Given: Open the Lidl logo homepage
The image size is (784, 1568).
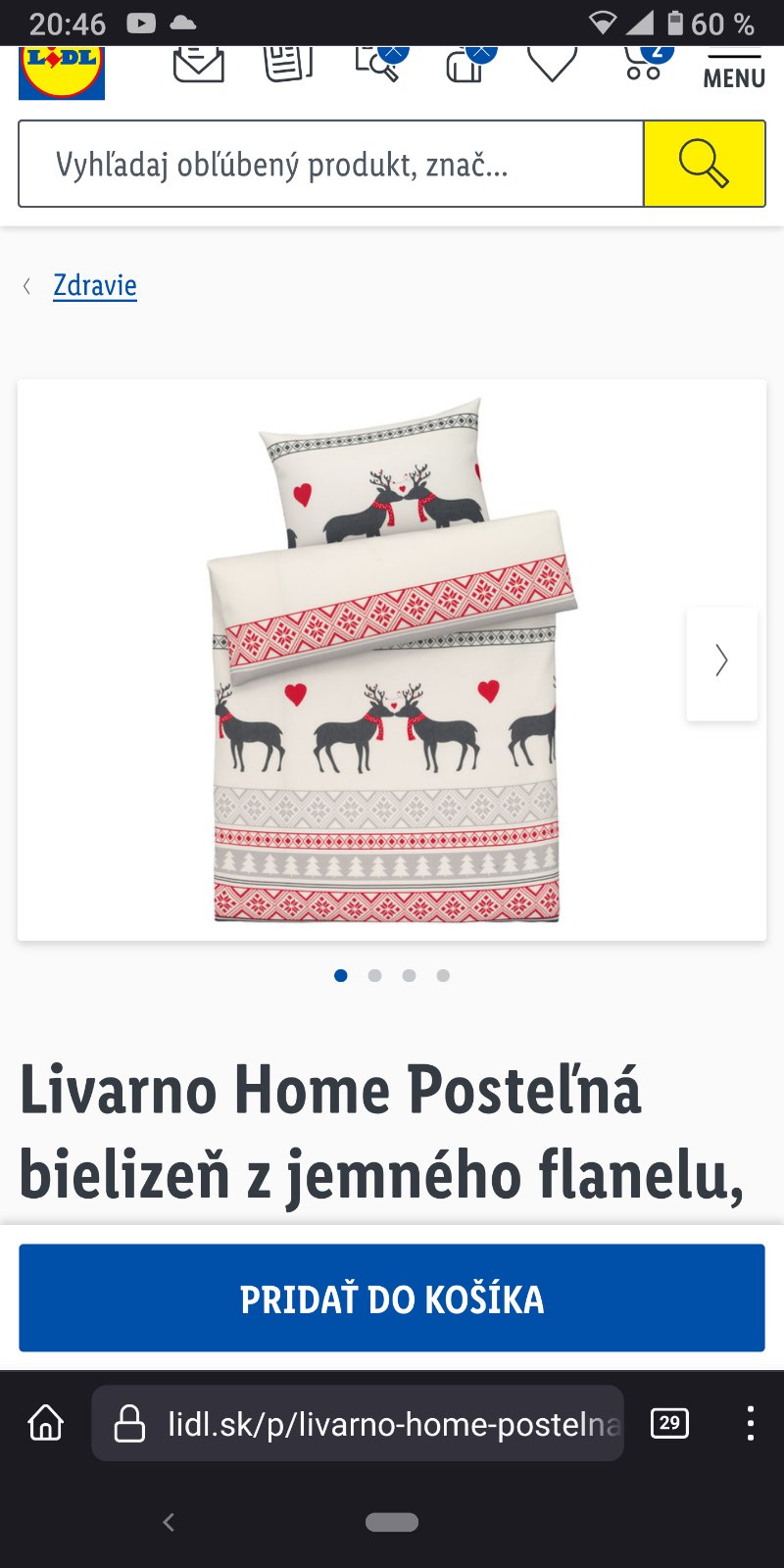Looking at the screenshot, I should click(62, 73).
